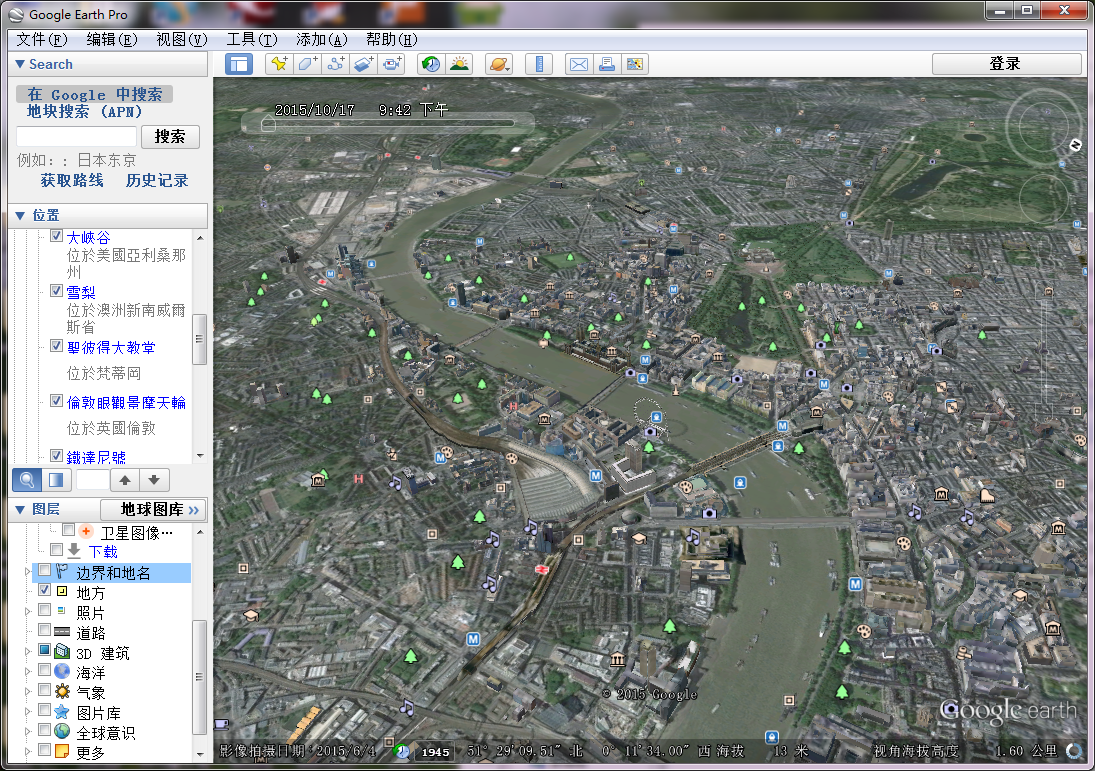Uncheck the 雪梨 place checkbox
1095x771 pixels.
tap(57, 291)
